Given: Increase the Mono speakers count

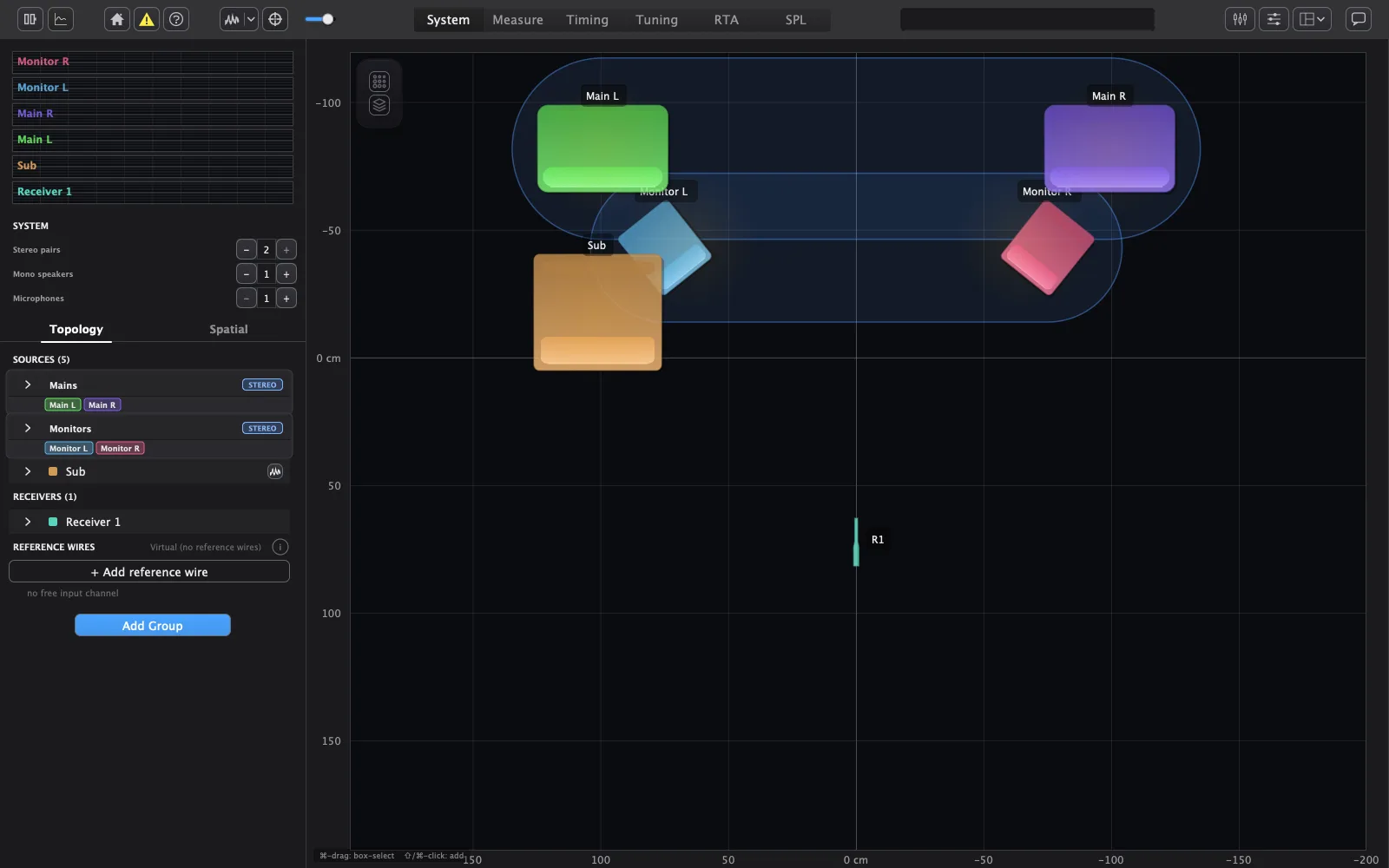Looking at the screenshot, I should point(286,274).
